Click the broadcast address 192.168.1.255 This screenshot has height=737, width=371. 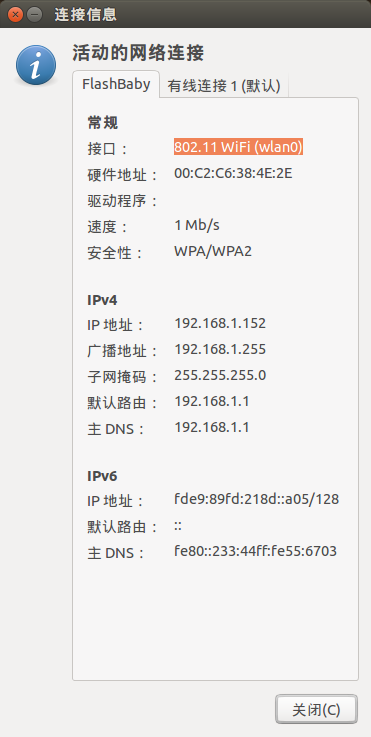click(220, 349)
